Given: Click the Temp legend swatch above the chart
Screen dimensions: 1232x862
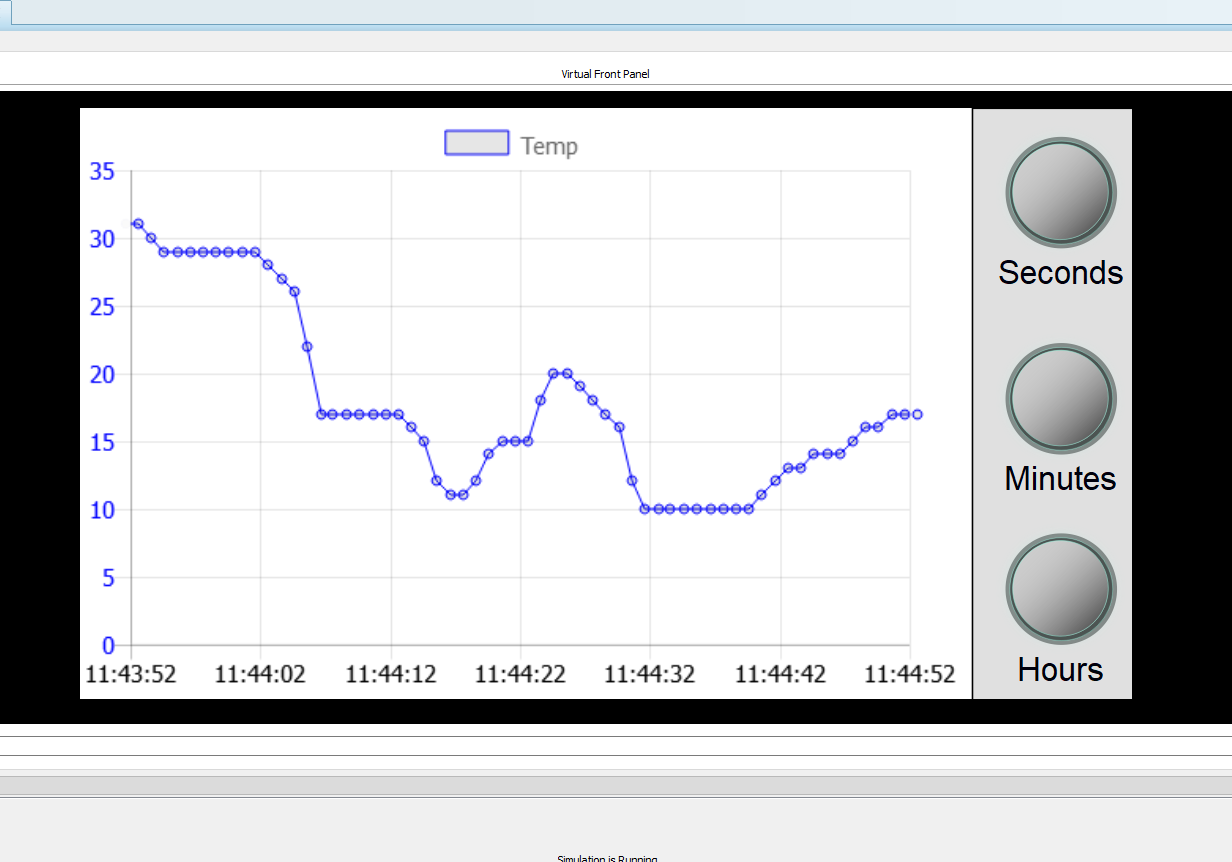Looking at the screenshot, I should [476, 143].
